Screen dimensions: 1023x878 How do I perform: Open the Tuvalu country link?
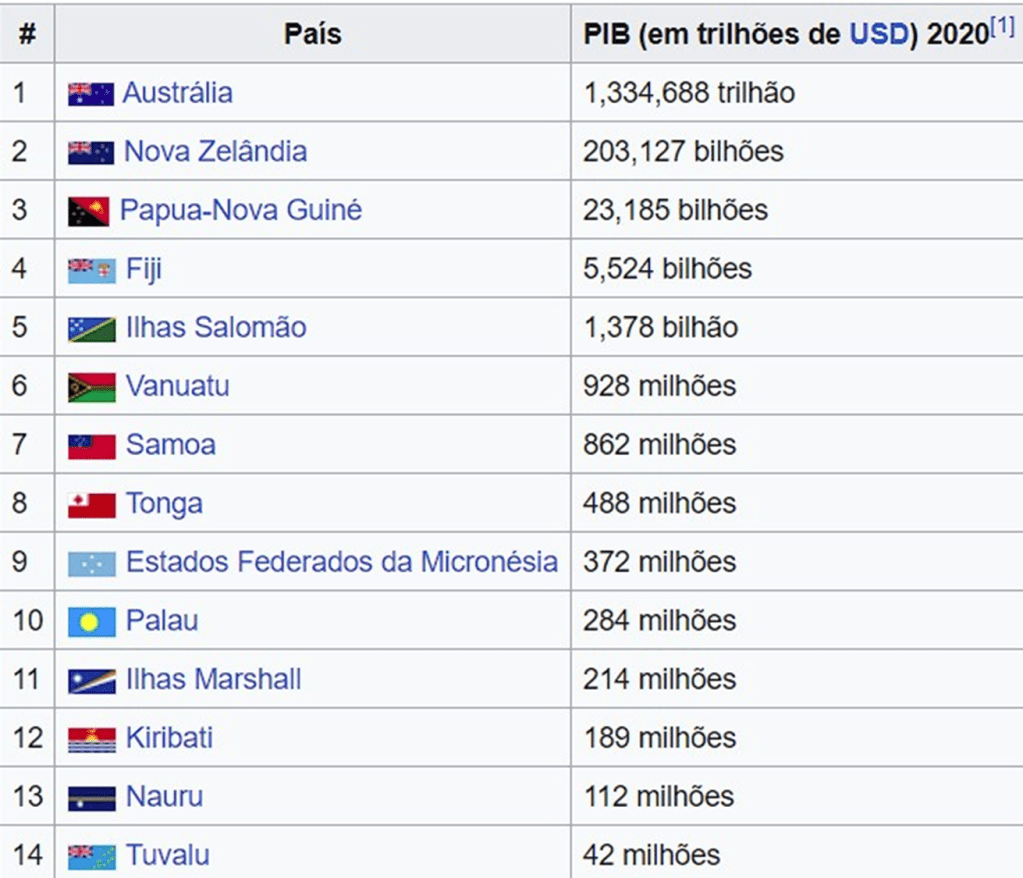tap(167, 856)
